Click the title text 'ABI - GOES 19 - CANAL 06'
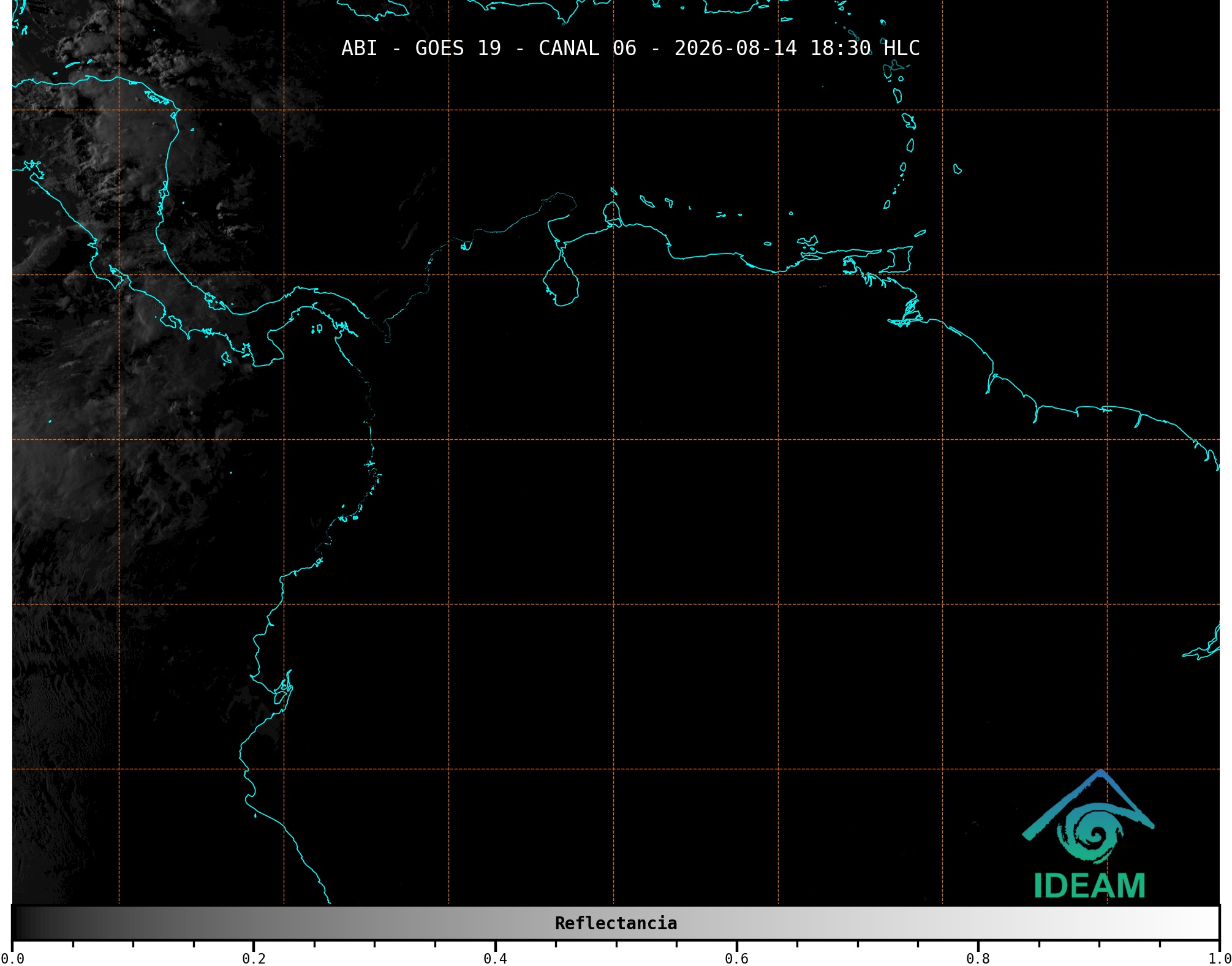 489,48
